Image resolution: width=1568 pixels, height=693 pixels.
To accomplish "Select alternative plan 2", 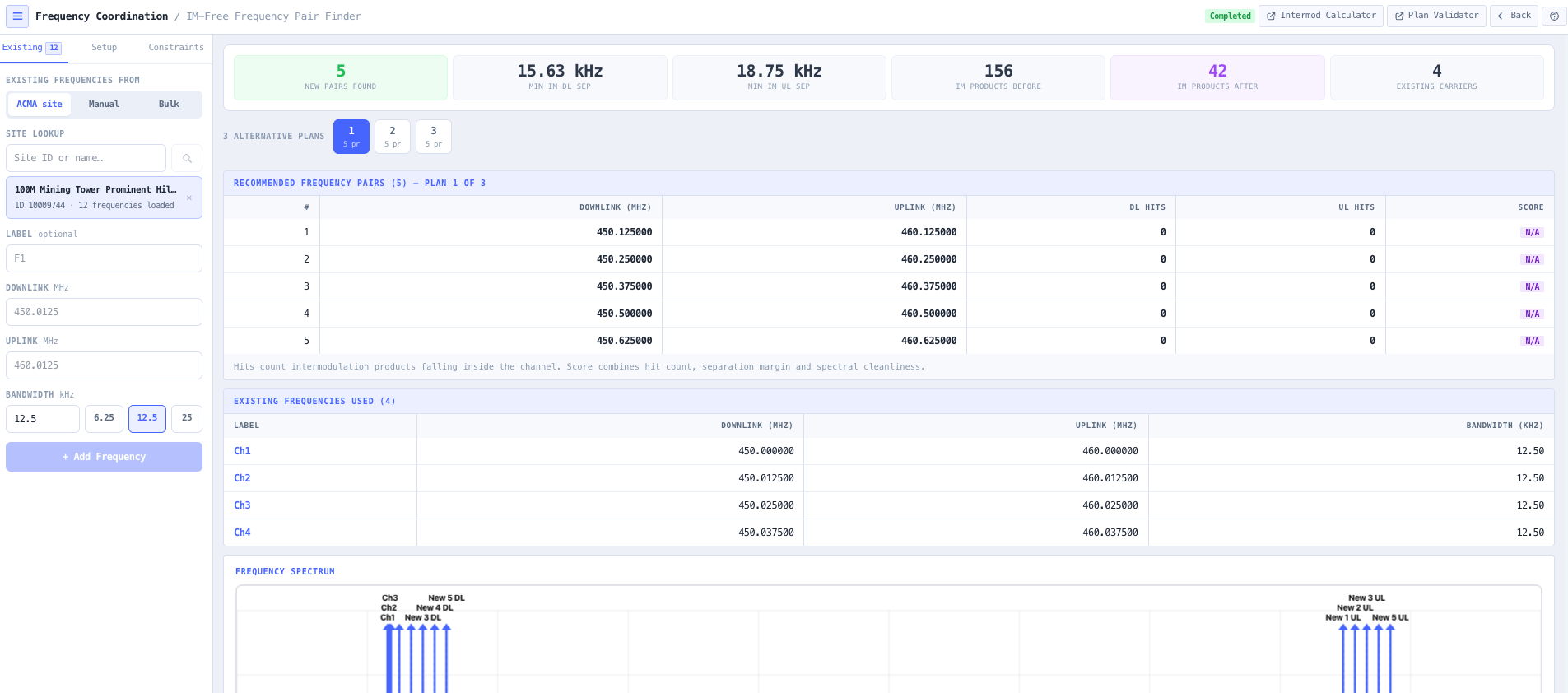I will tap(393, 137).
